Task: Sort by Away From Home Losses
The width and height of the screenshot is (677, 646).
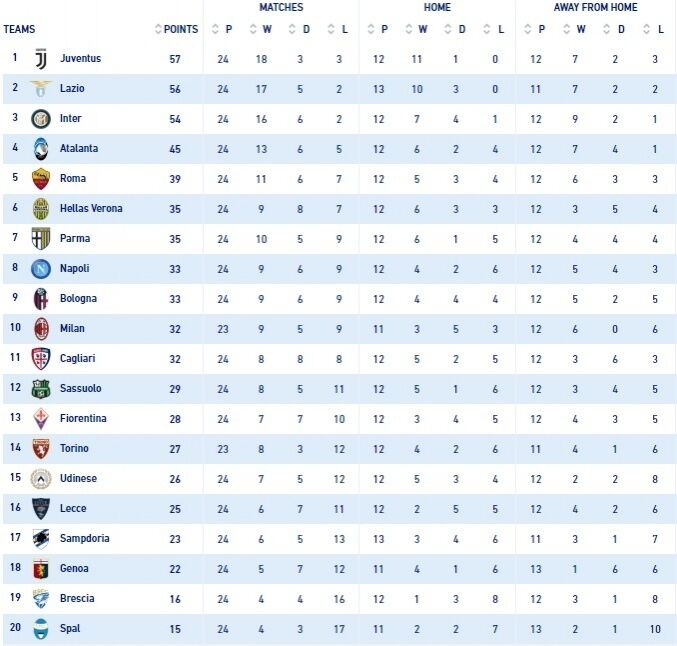Action: point(654,29)
